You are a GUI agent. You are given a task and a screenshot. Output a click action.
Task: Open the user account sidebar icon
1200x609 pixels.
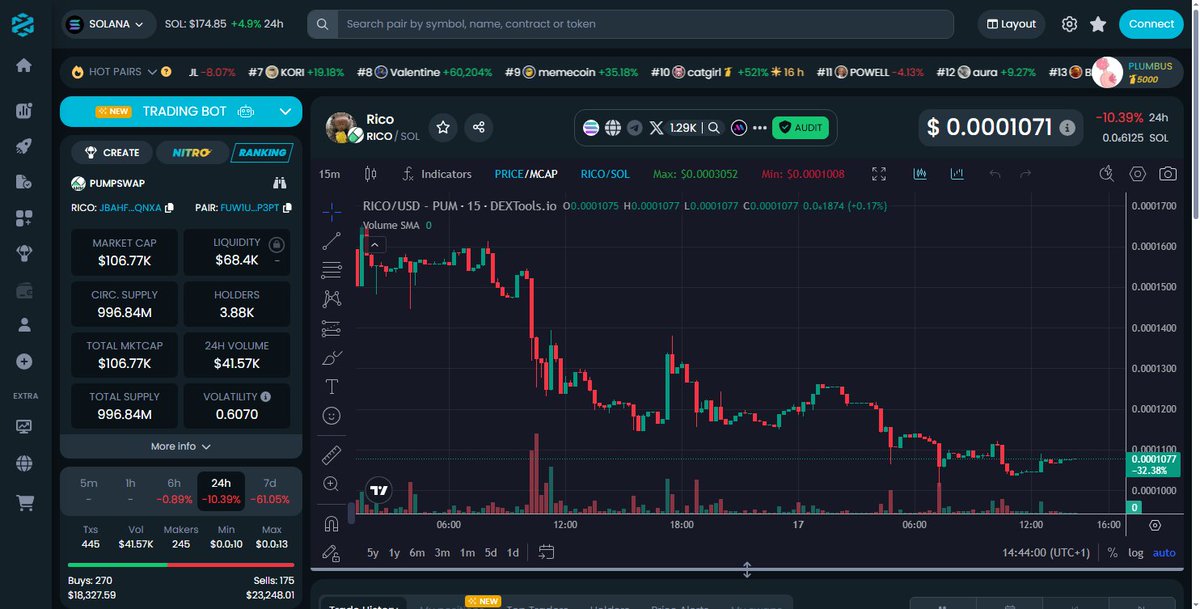click(x=24, y=325)
